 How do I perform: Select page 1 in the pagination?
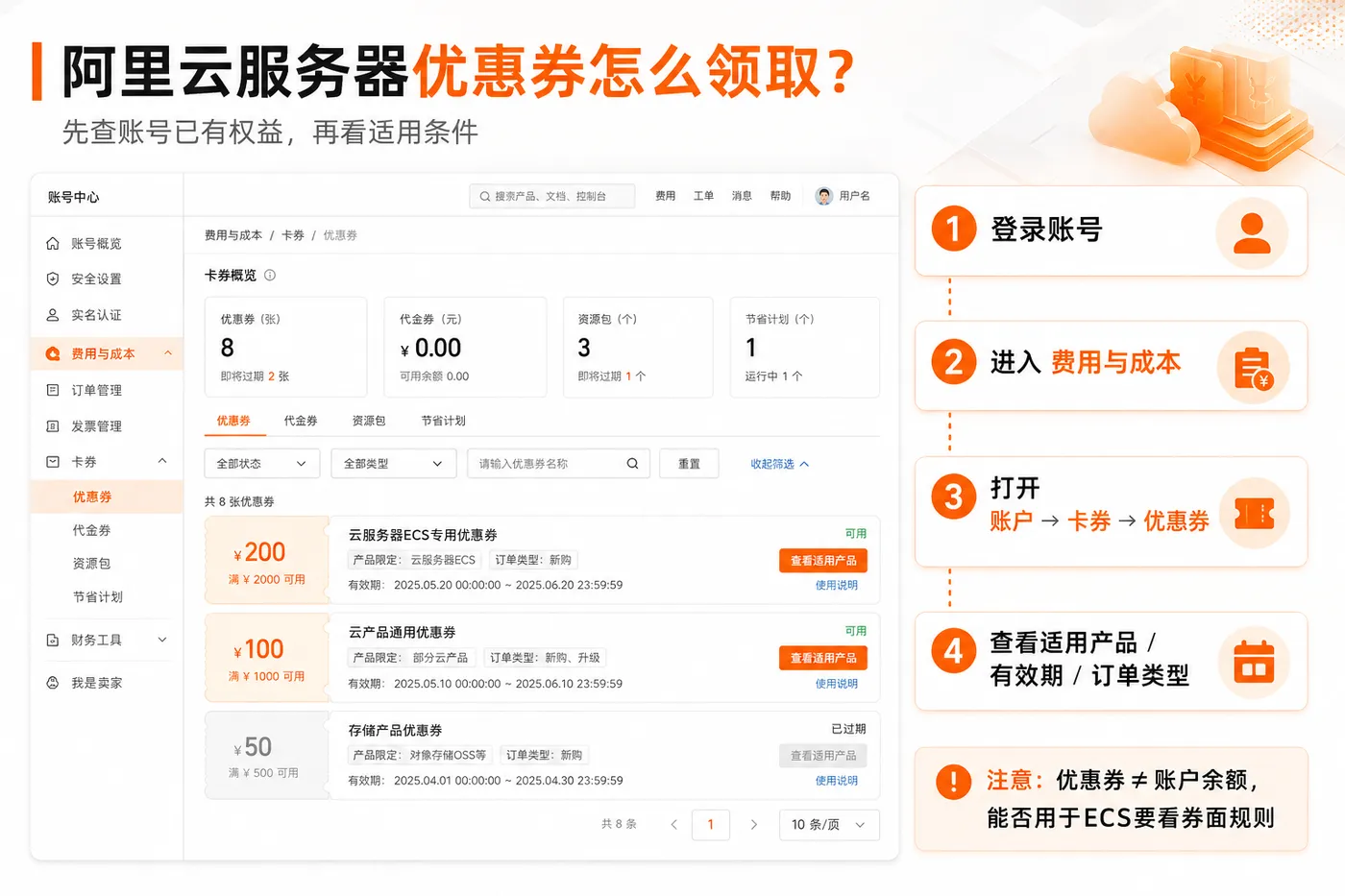[x=711, y=825]
